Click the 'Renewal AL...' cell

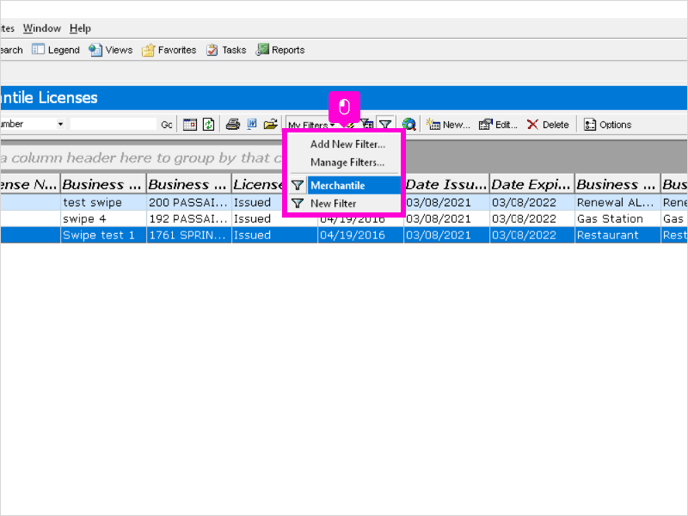tap(617, 202)
